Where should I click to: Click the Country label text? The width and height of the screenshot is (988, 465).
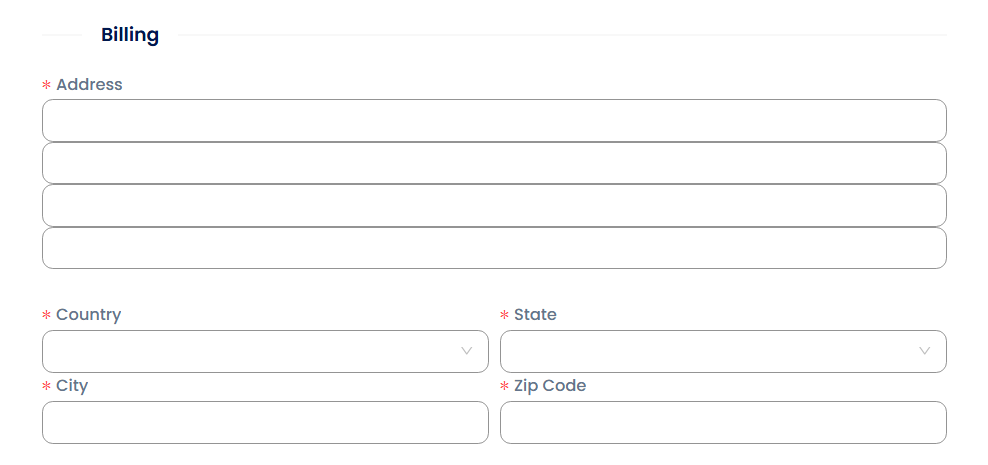[x=88, y=315]
